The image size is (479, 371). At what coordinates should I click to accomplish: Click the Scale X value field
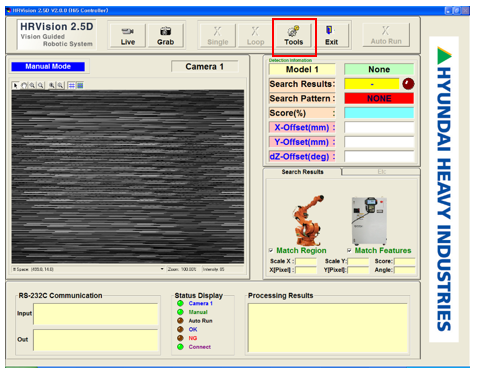pyautogui.click(x=306, y=261)
